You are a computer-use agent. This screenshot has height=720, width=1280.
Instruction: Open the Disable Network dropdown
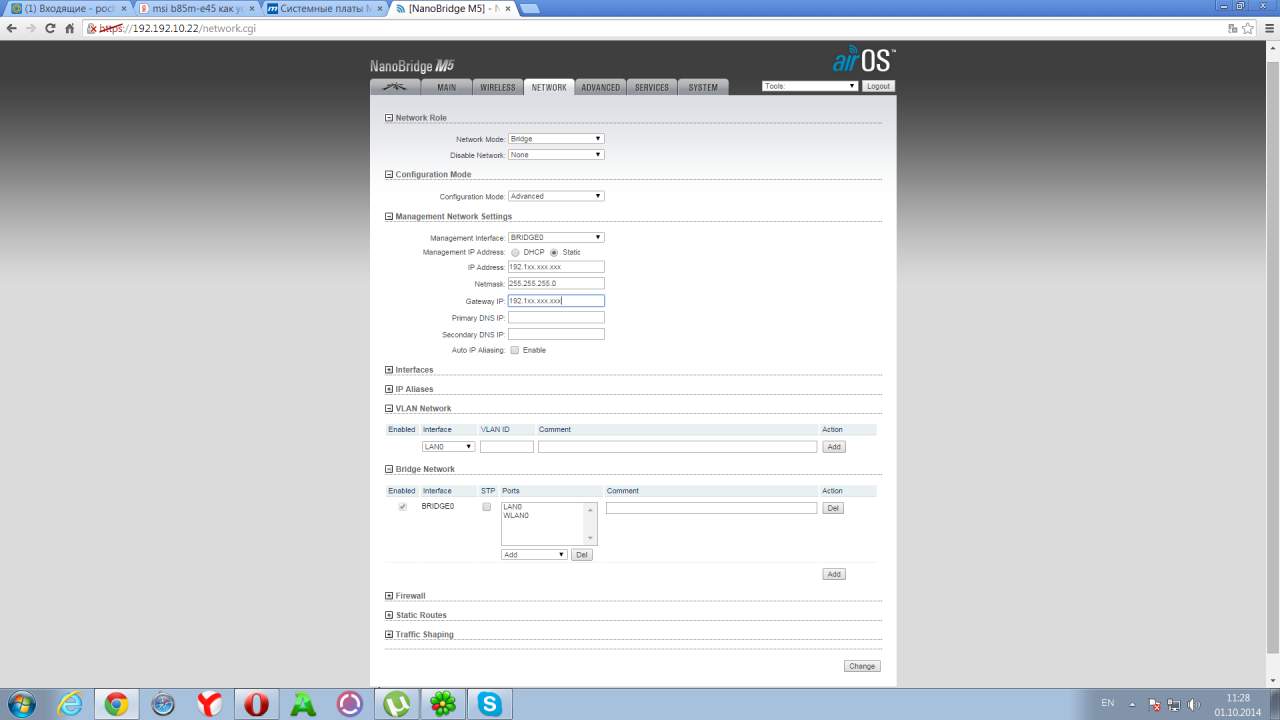(x=556, y=155)
